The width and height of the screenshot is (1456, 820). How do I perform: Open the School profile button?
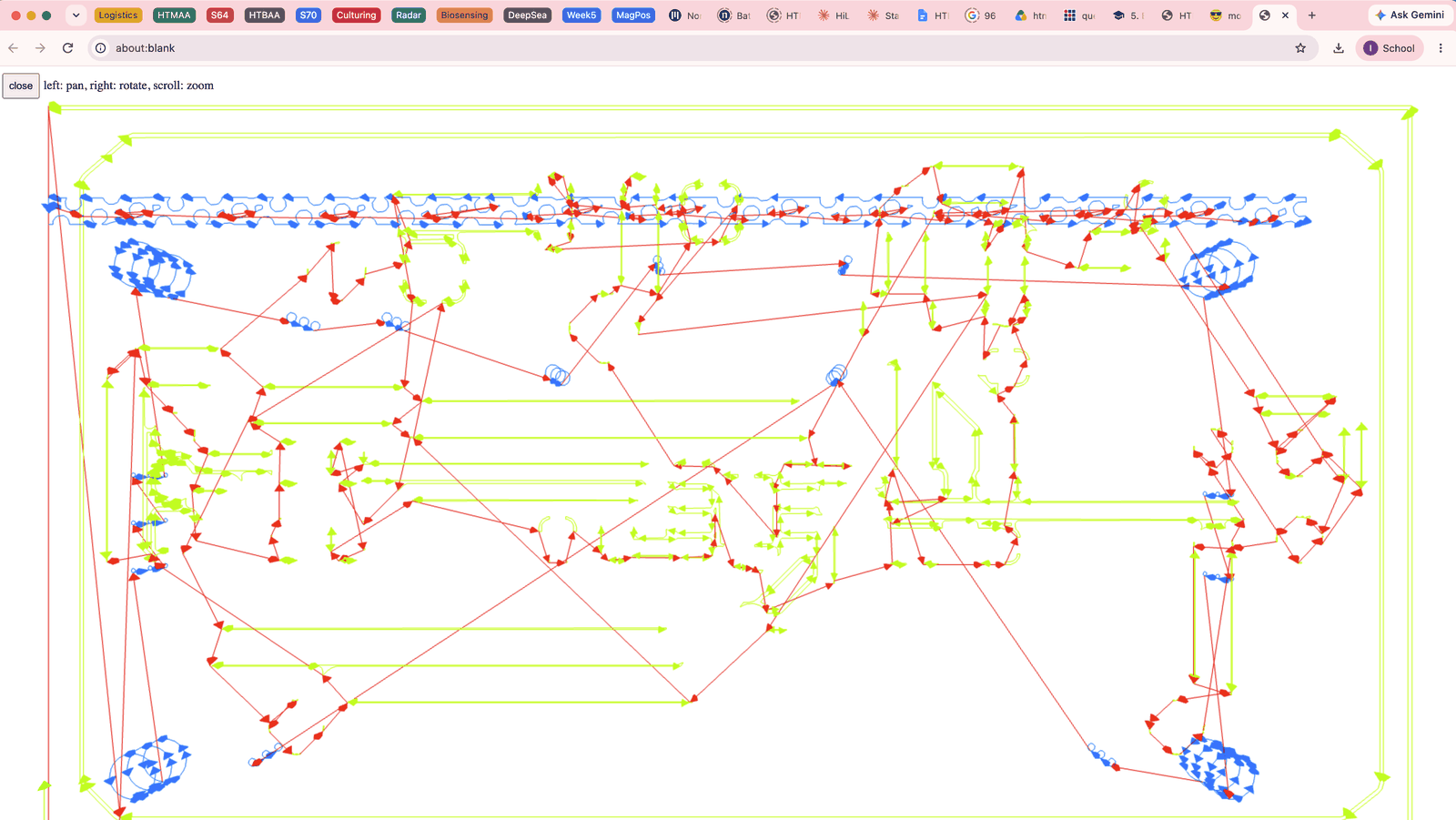[1390, 48]
